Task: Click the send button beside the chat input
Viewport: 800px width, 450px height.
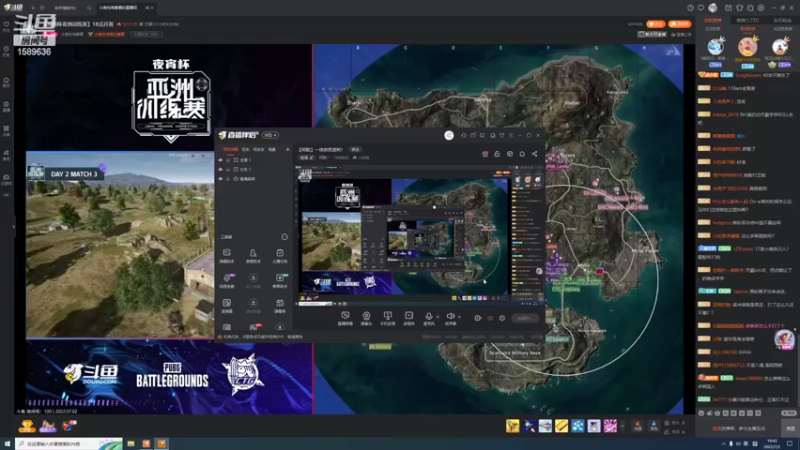Action: coord(790,428)
